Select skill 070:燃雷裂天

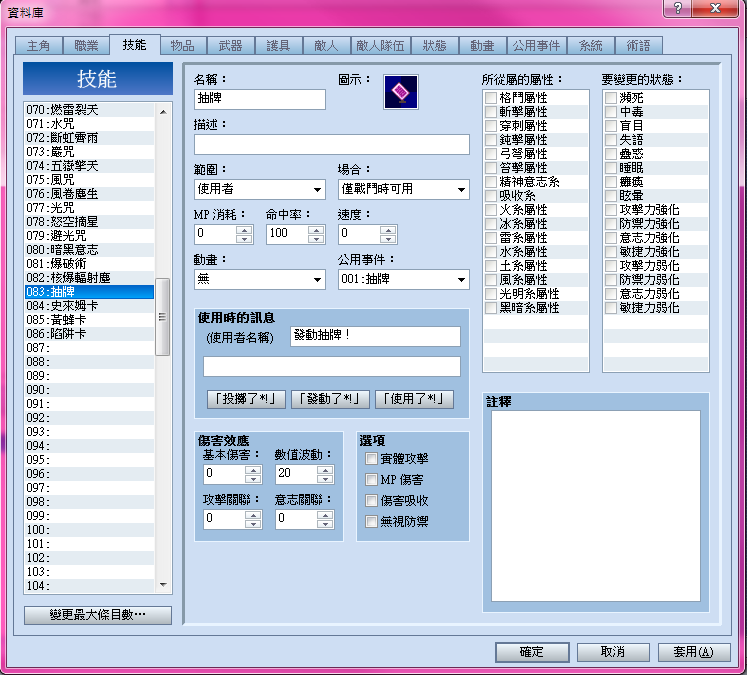coord(90,110)
